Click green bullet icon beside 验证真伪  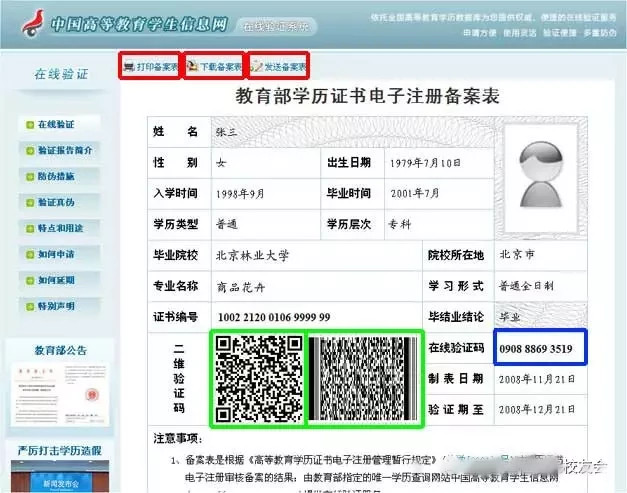click(x=30, y=203)
